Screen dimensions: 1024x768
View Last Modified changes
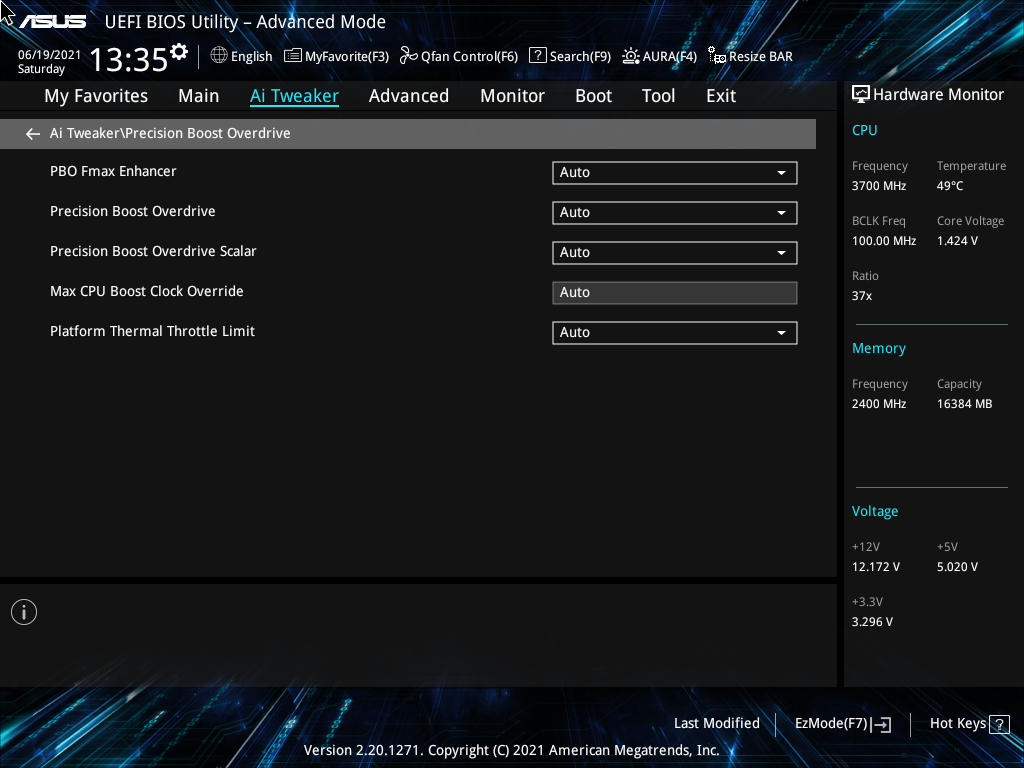click(716, 723)
